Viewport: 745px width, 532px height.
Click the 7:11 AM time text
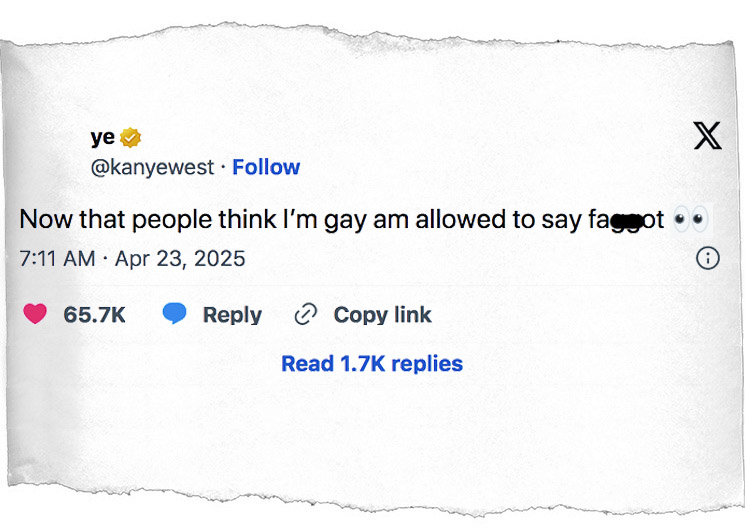tap(58, 258)
